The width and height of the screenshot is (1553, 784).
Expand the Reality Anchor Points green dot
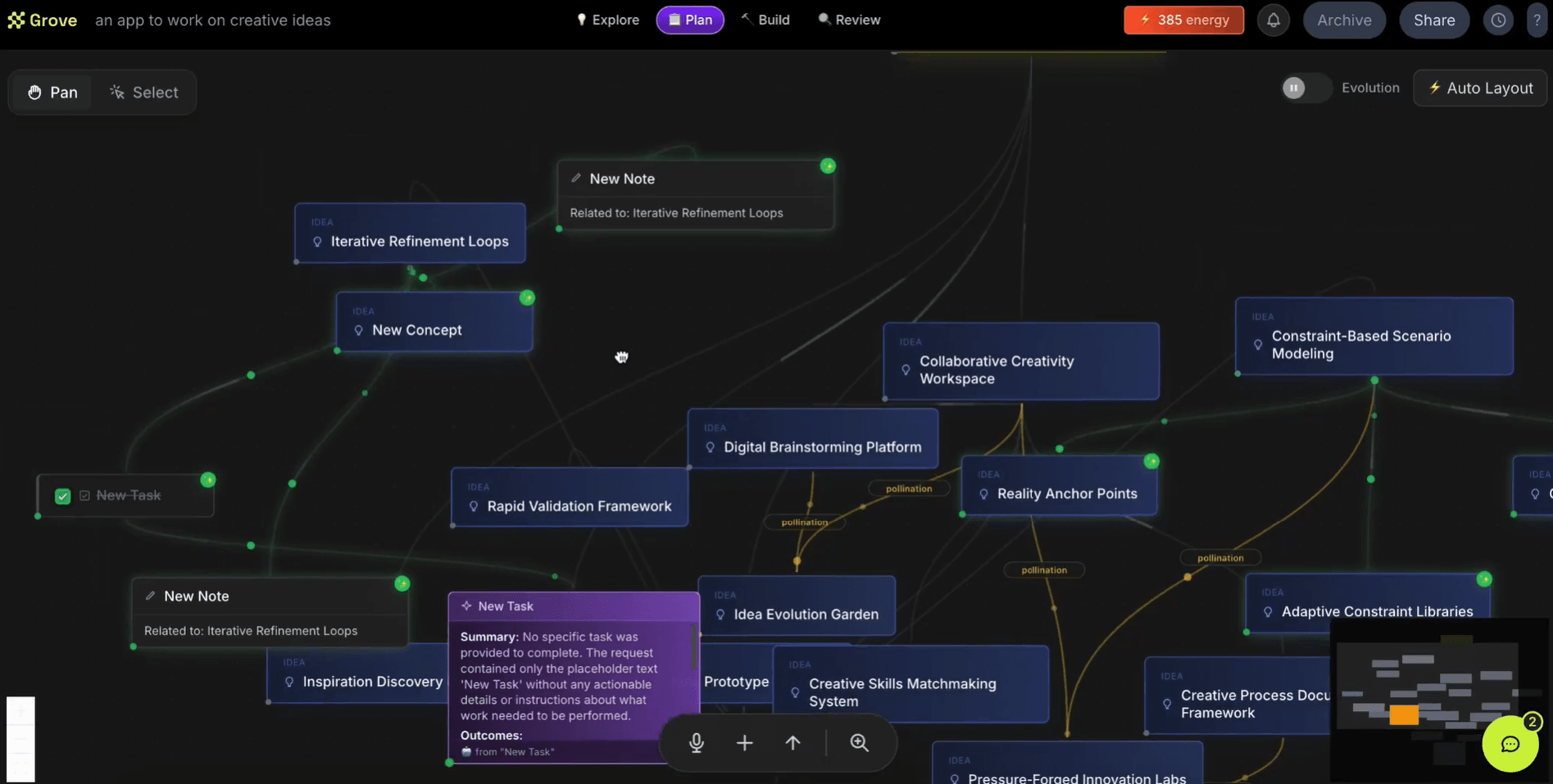pyautogui.click(x=1151, y=461)
